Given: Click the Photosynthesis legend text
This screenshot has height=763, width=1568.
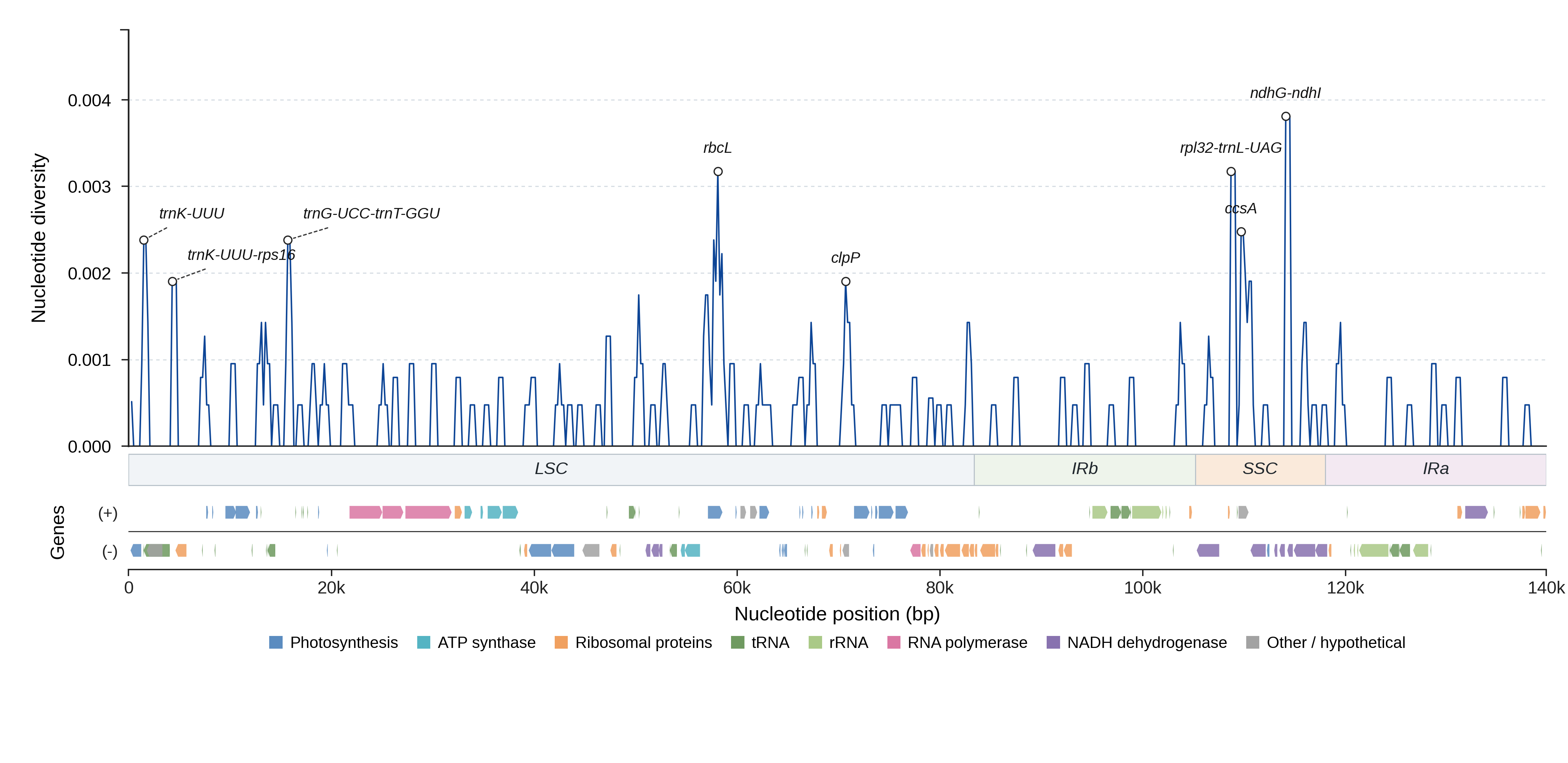Looking at the screenshot, I should [344, 643].
